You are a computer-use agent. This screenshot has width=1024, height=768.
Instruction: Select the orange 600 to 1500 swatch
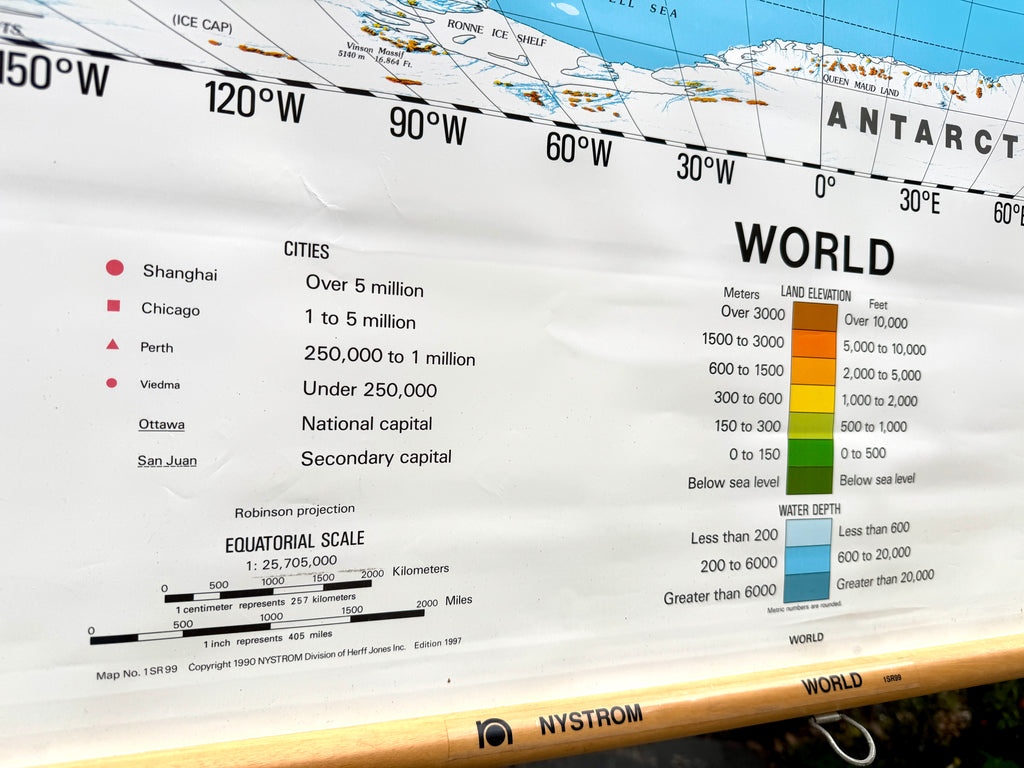813,372
